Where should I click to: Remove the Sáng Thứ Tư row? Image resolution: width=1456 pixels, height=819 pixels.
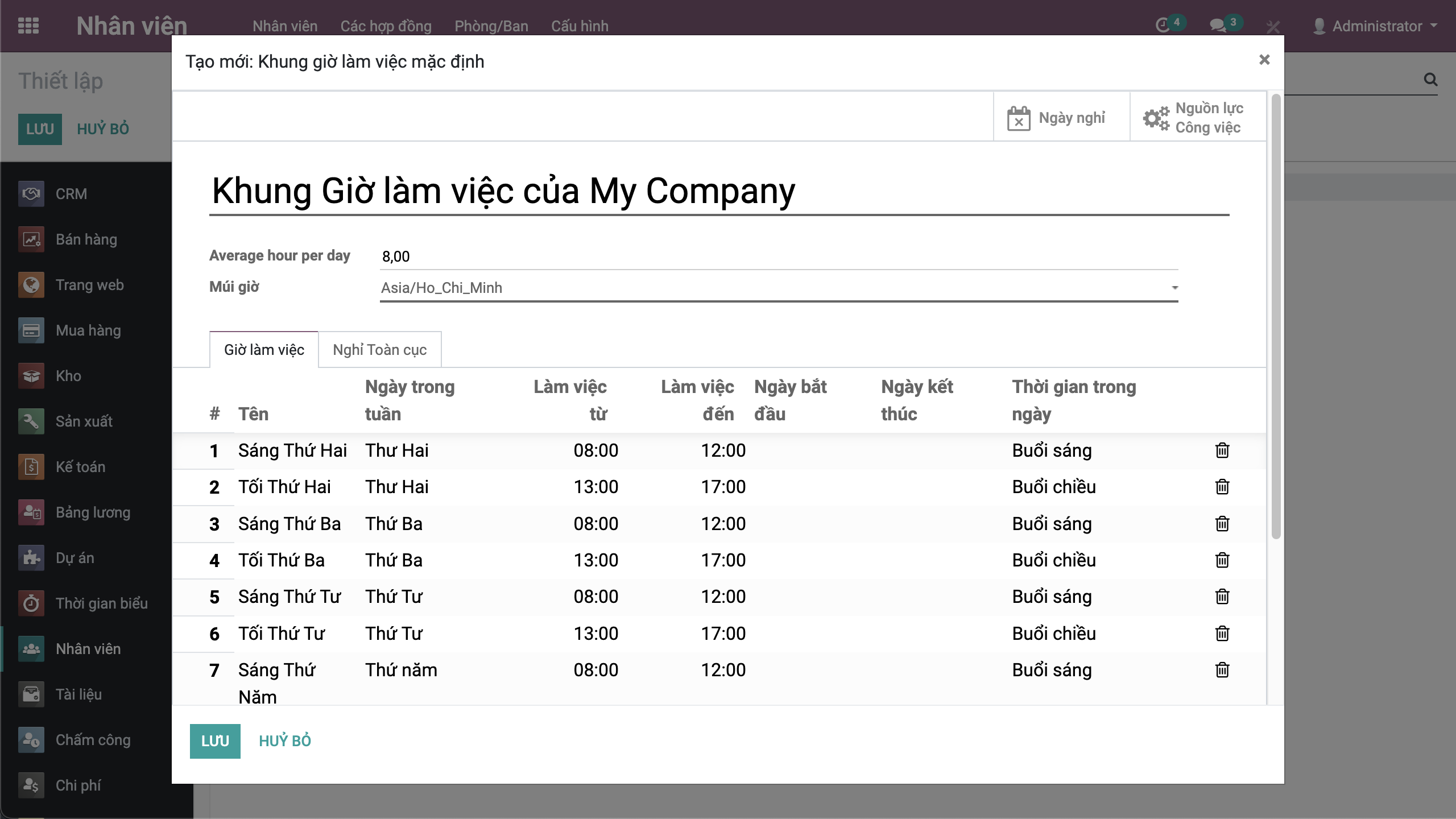click(1222, 597)
